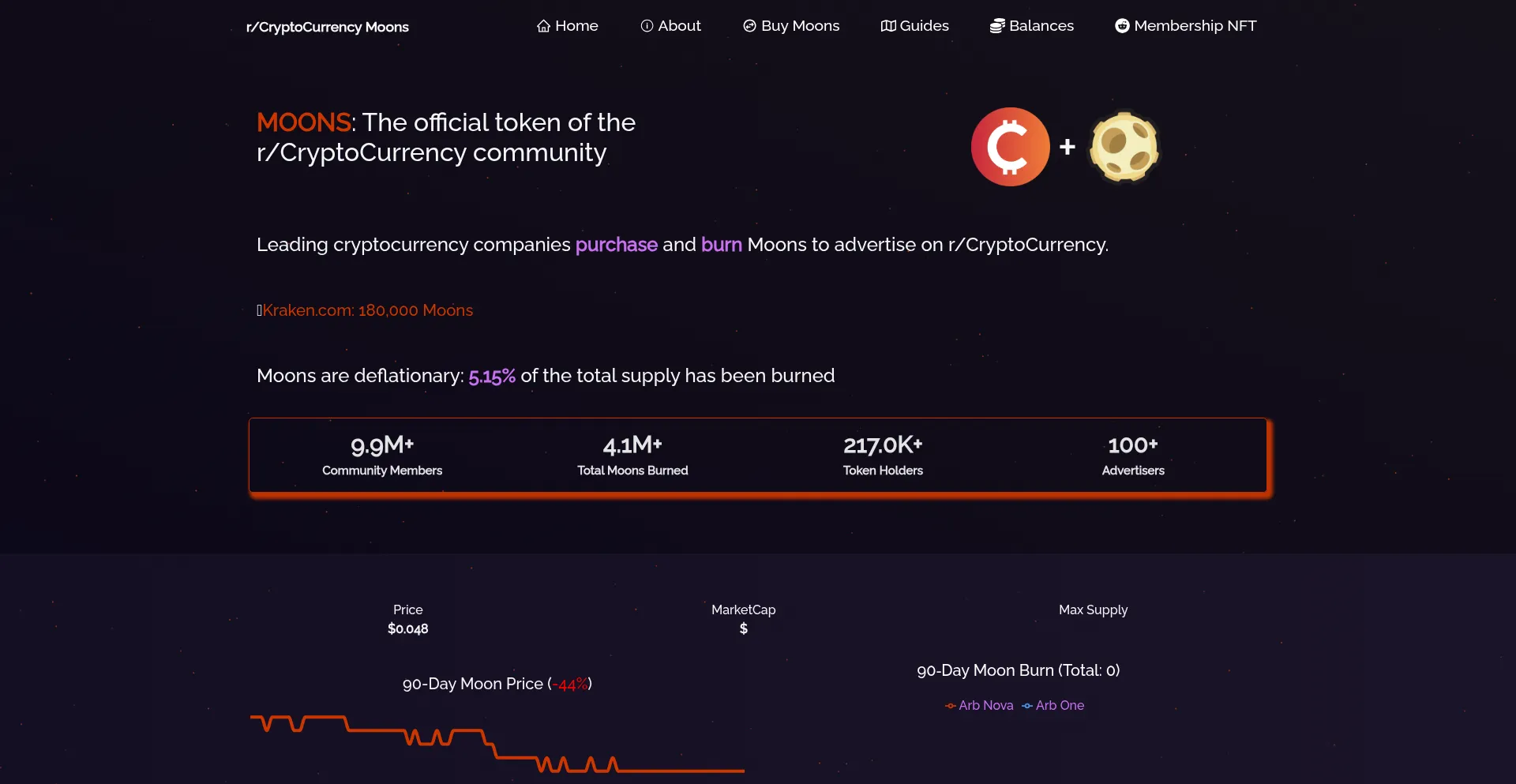1516x784 pixels.
Task: Click the house icon next to Home
Action: coord(542,25)
